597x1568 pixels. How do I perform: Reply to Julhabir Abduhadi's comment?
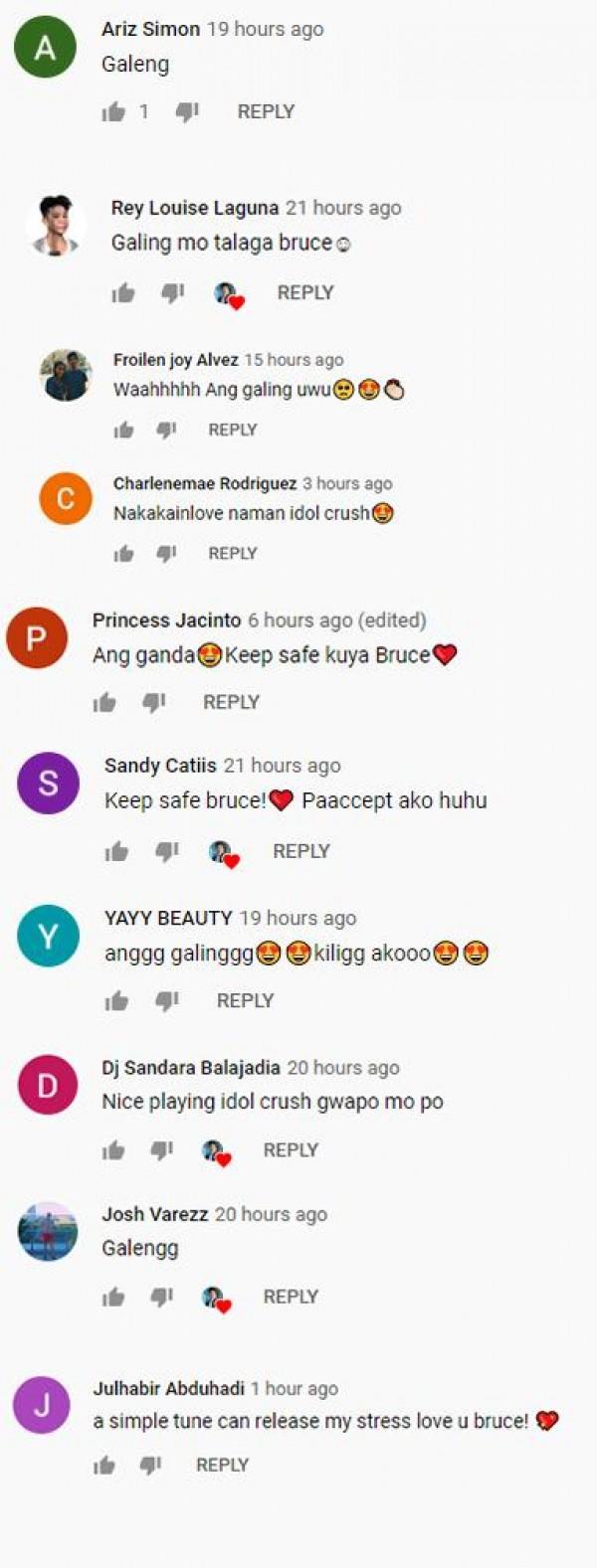coord(222,1465)
